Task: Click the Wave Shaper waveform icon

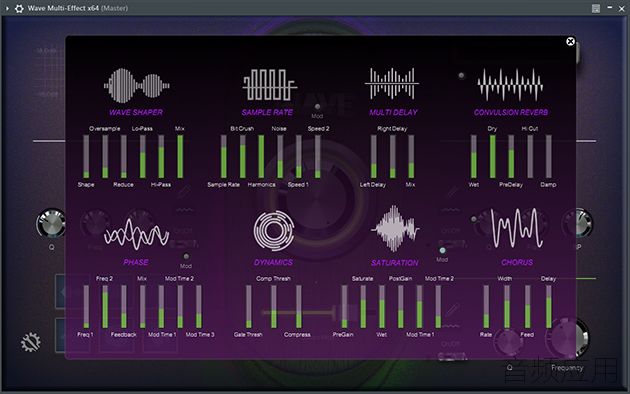Action: click(137, 86)
